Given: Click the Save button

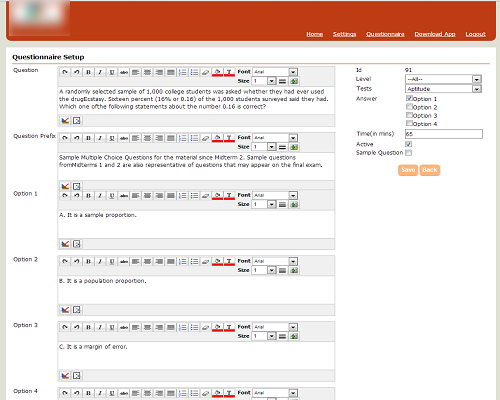Looking at the screenshot, I should (x=408, y=170).
